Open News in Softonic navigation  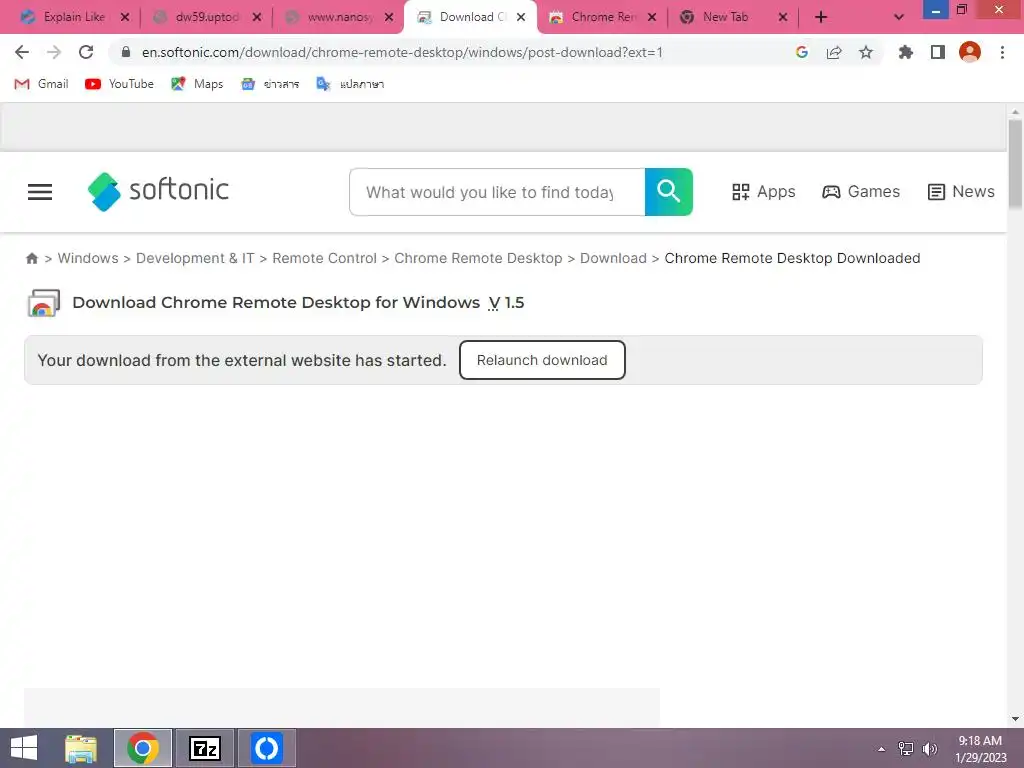[961, 191]
